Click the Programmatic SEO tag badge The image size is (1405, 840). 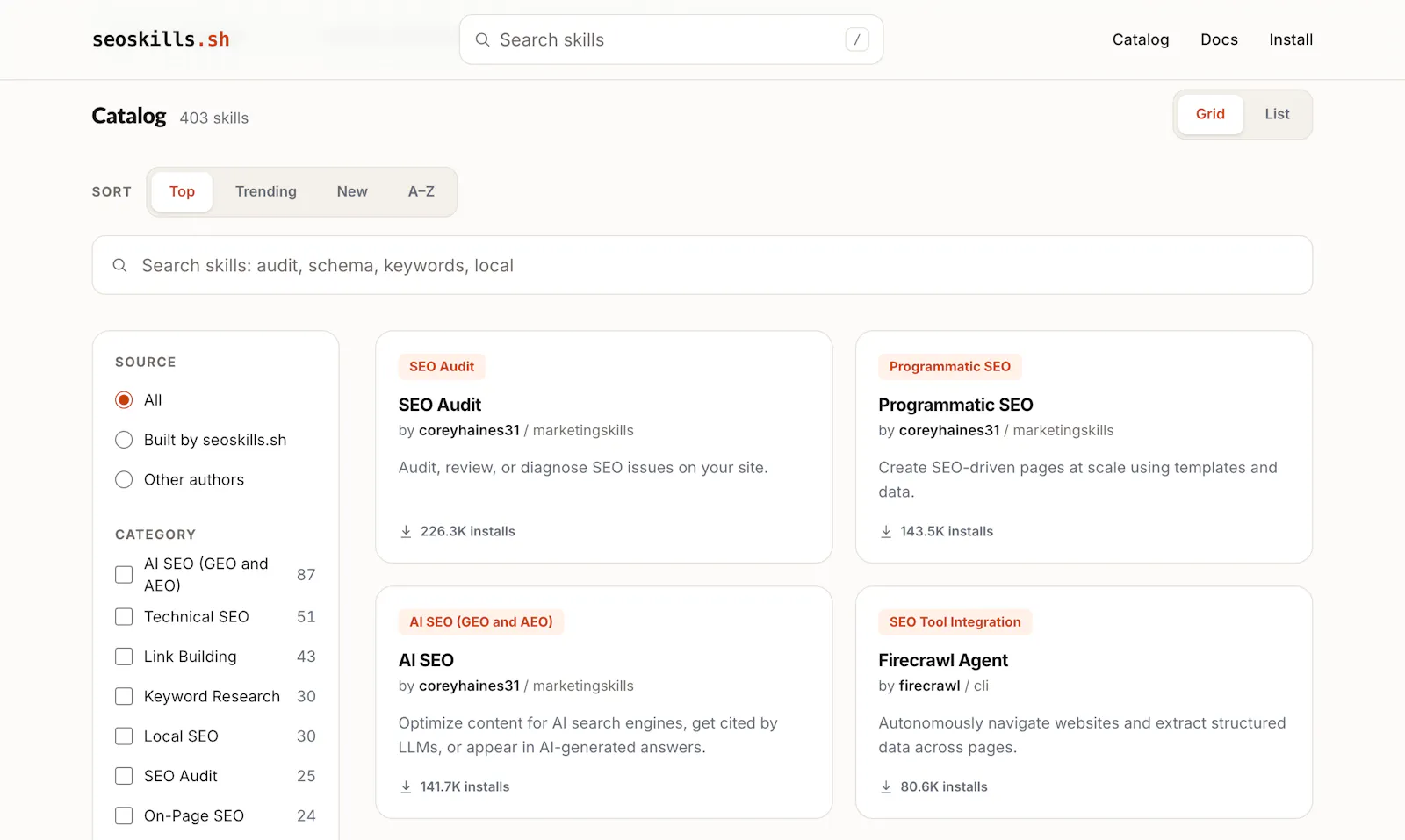[x=950, y=366]
